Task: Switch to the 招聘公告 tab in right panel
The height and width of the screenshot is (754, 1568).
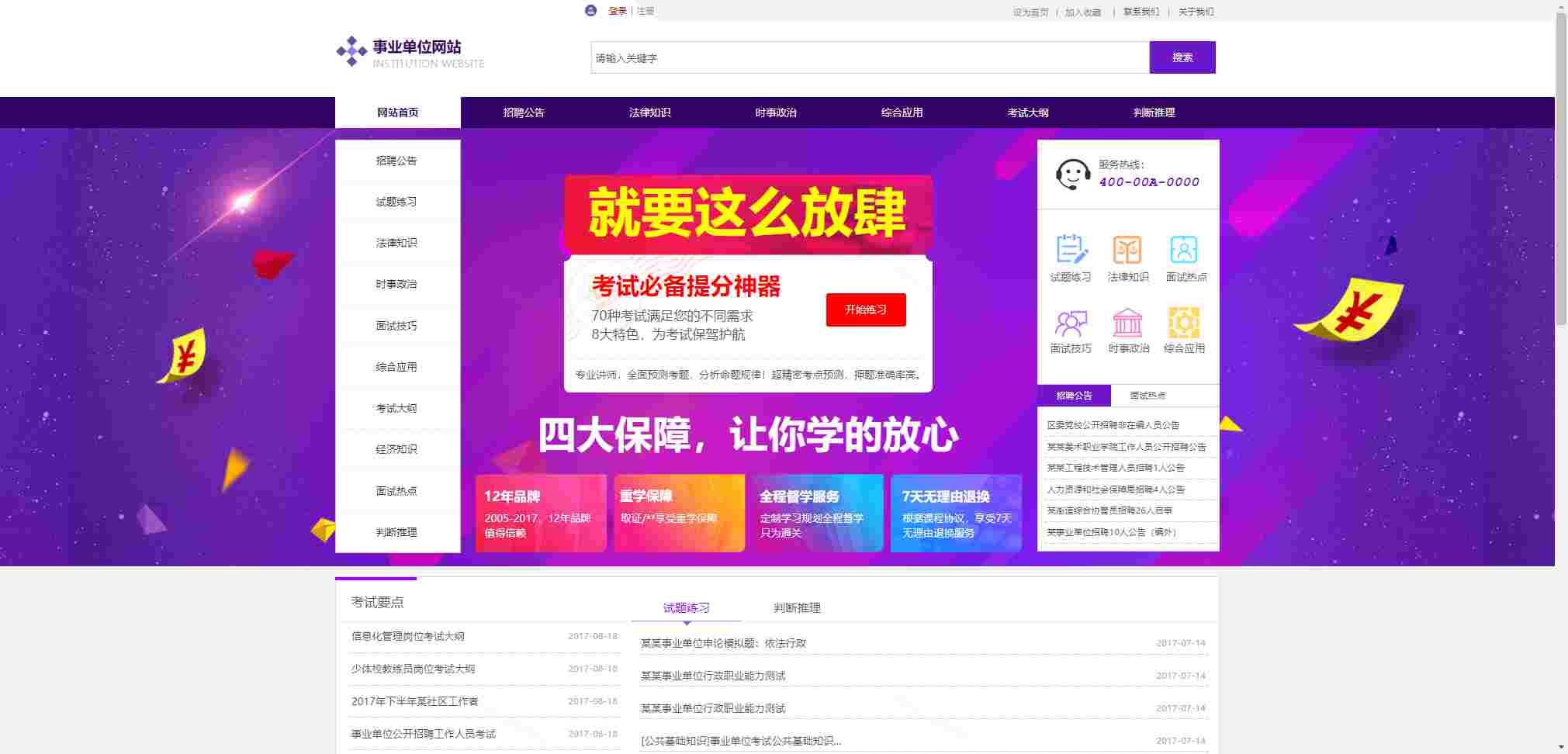Action: pos(1074,396)
